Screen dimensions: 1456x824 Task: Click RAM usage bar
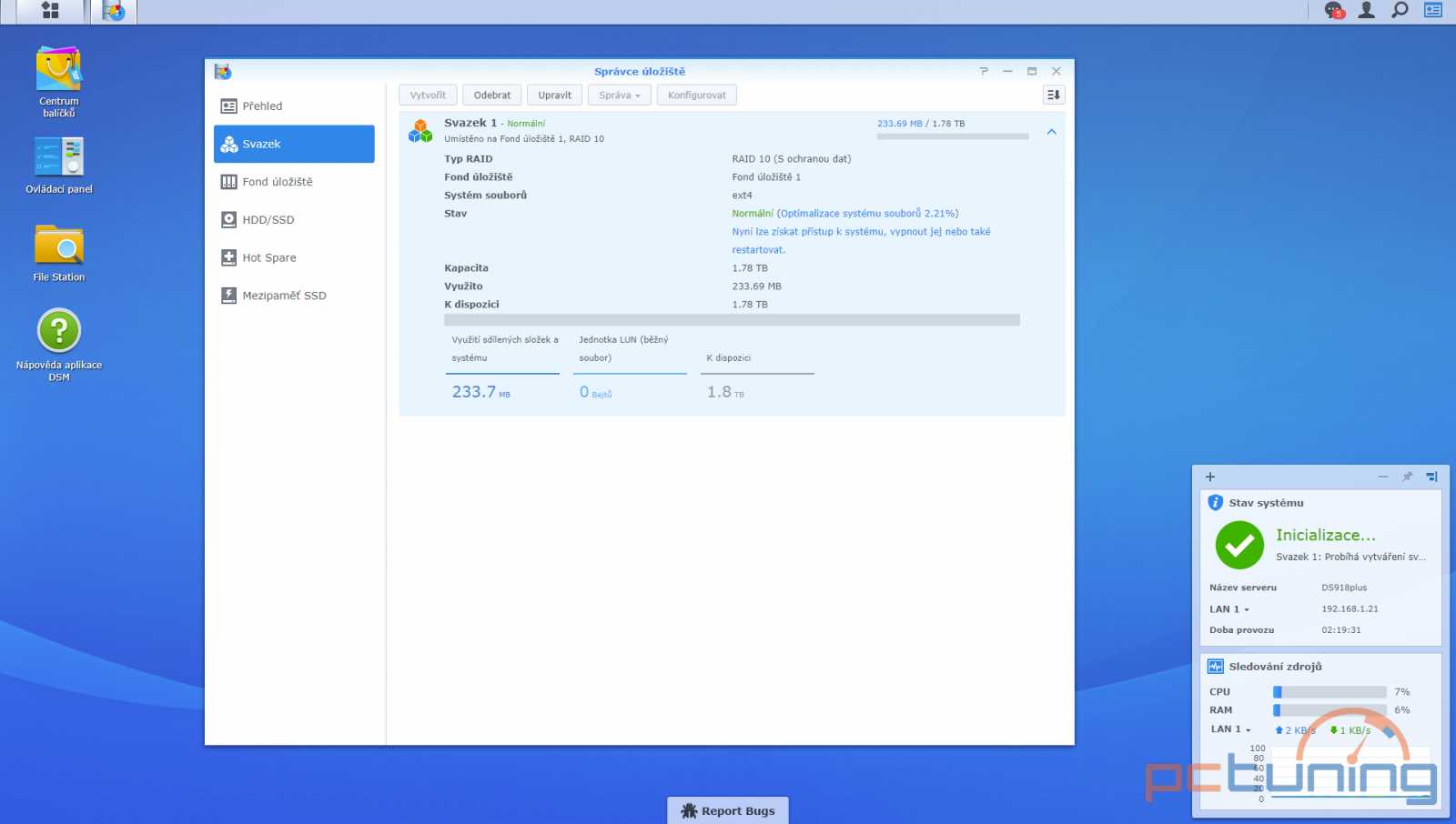1330,710
